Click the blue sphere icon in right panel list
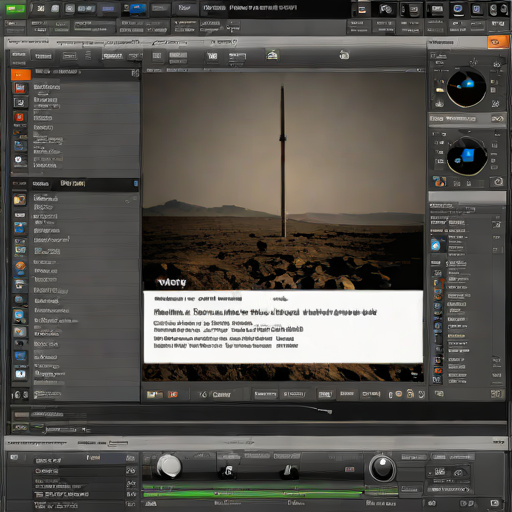 435,246
